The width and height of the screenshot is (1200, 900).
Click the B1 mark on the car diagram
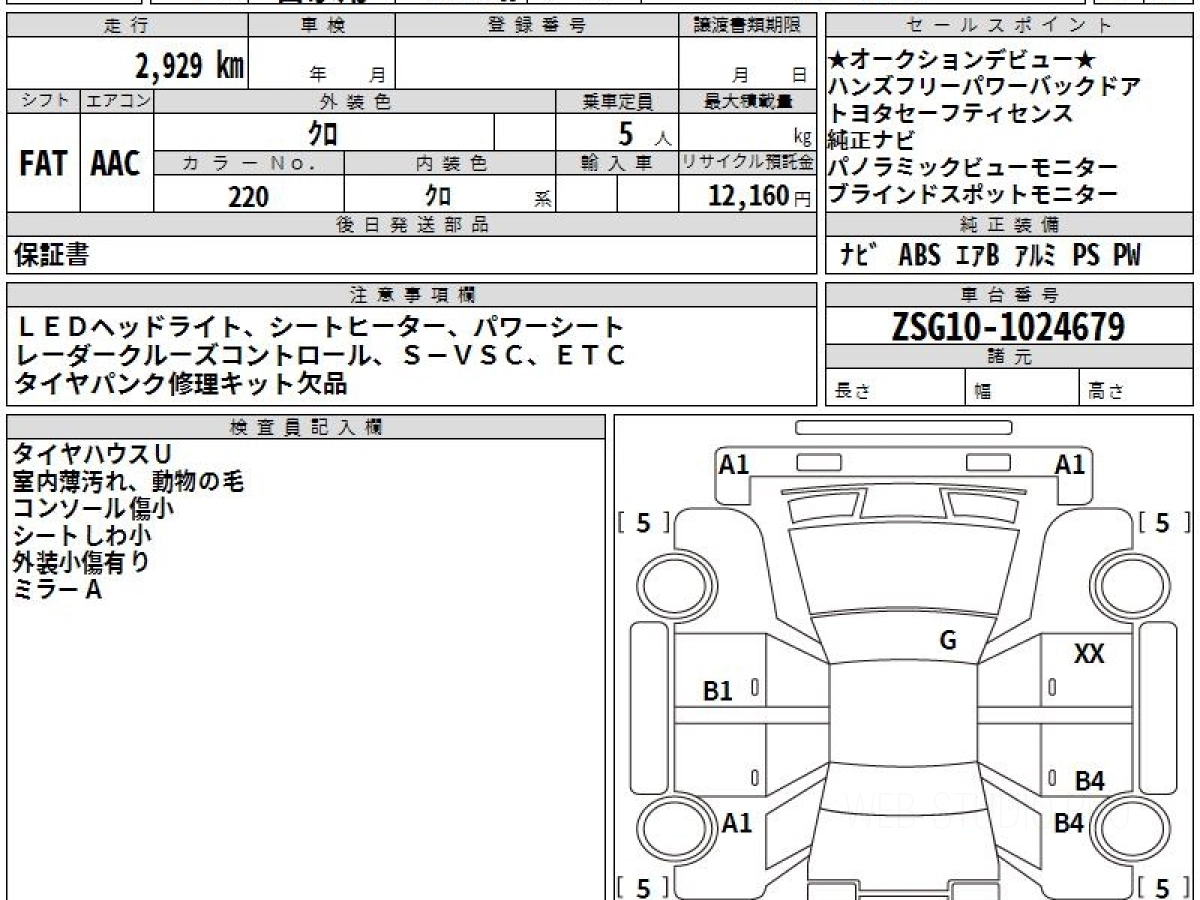718,691
